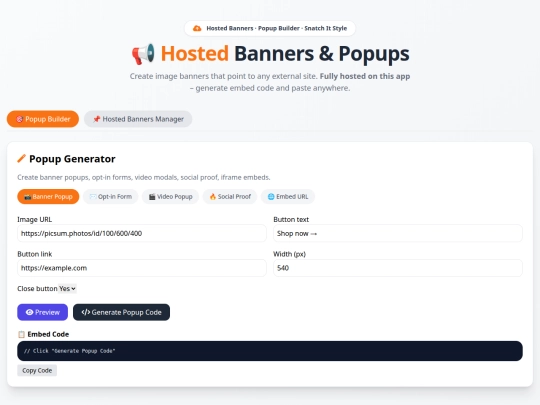This screenshot has height=405, width=540.
Task: Click the code brackets icon on Generate button
Action: tap(86, 312)
